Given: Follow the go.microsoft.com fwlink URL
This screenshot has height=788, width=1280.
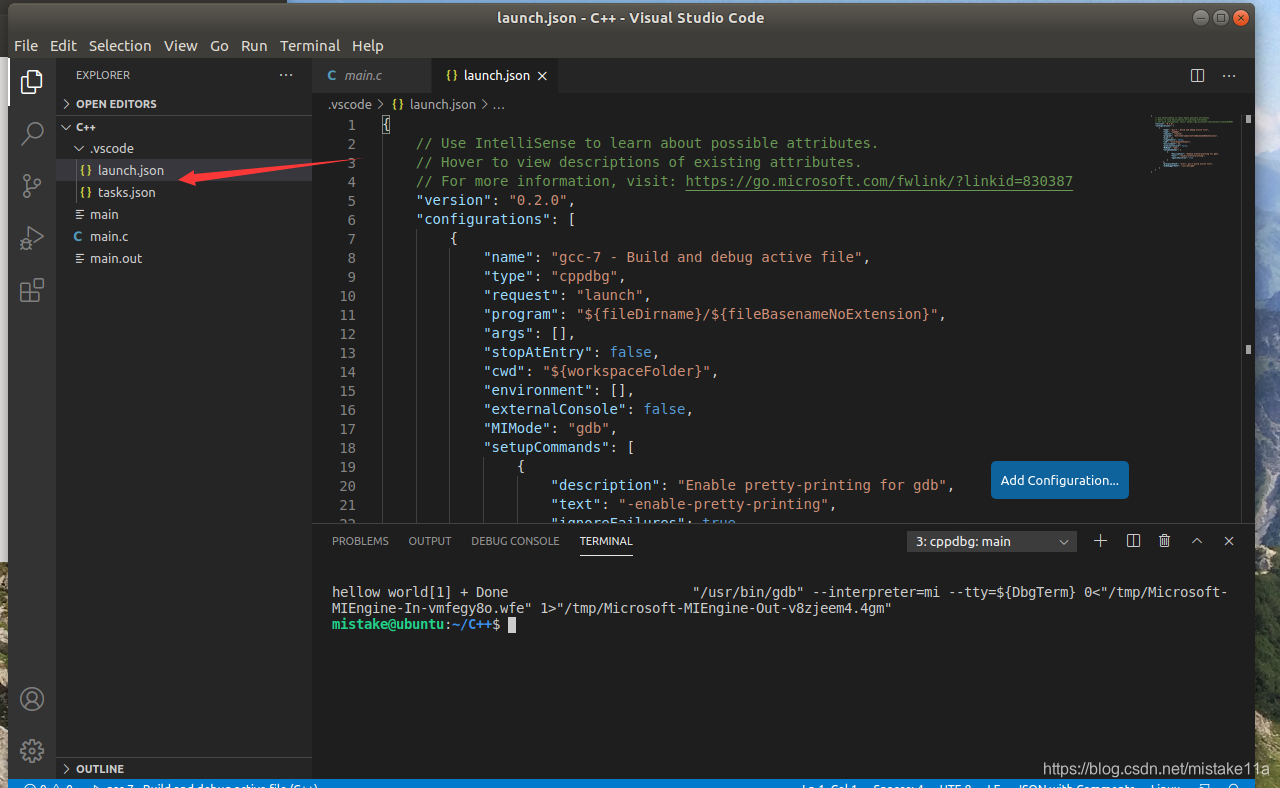Looking at the screenshot, I should click(879, 181).
